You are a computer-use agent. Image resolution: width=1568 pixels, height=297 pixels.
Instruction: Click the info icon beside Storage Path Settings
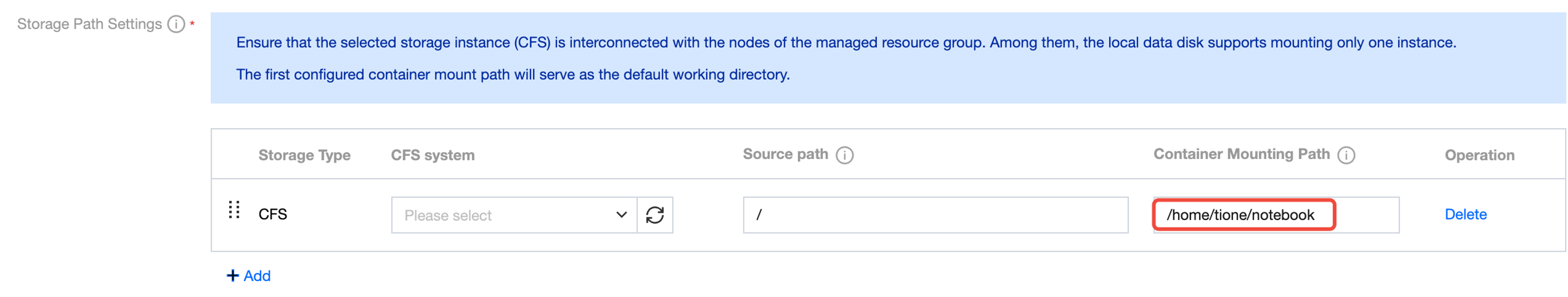(x=176, y=24)
